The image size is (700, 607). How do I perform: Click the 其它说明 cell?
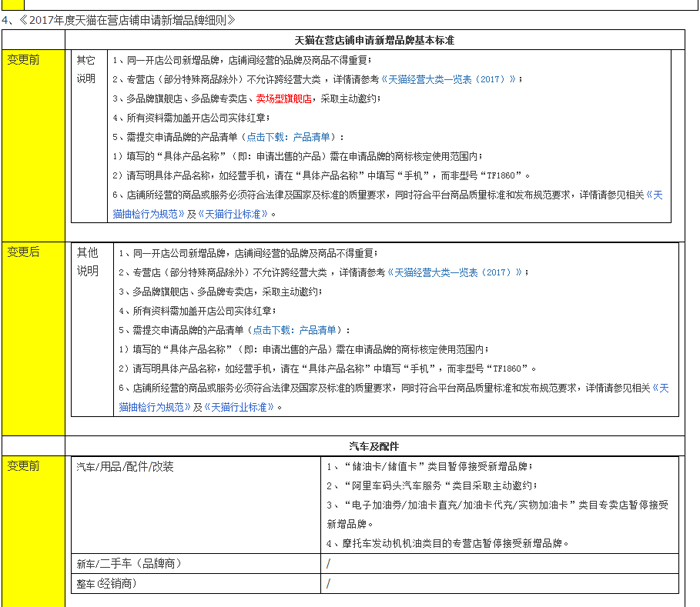pos(89,136)
